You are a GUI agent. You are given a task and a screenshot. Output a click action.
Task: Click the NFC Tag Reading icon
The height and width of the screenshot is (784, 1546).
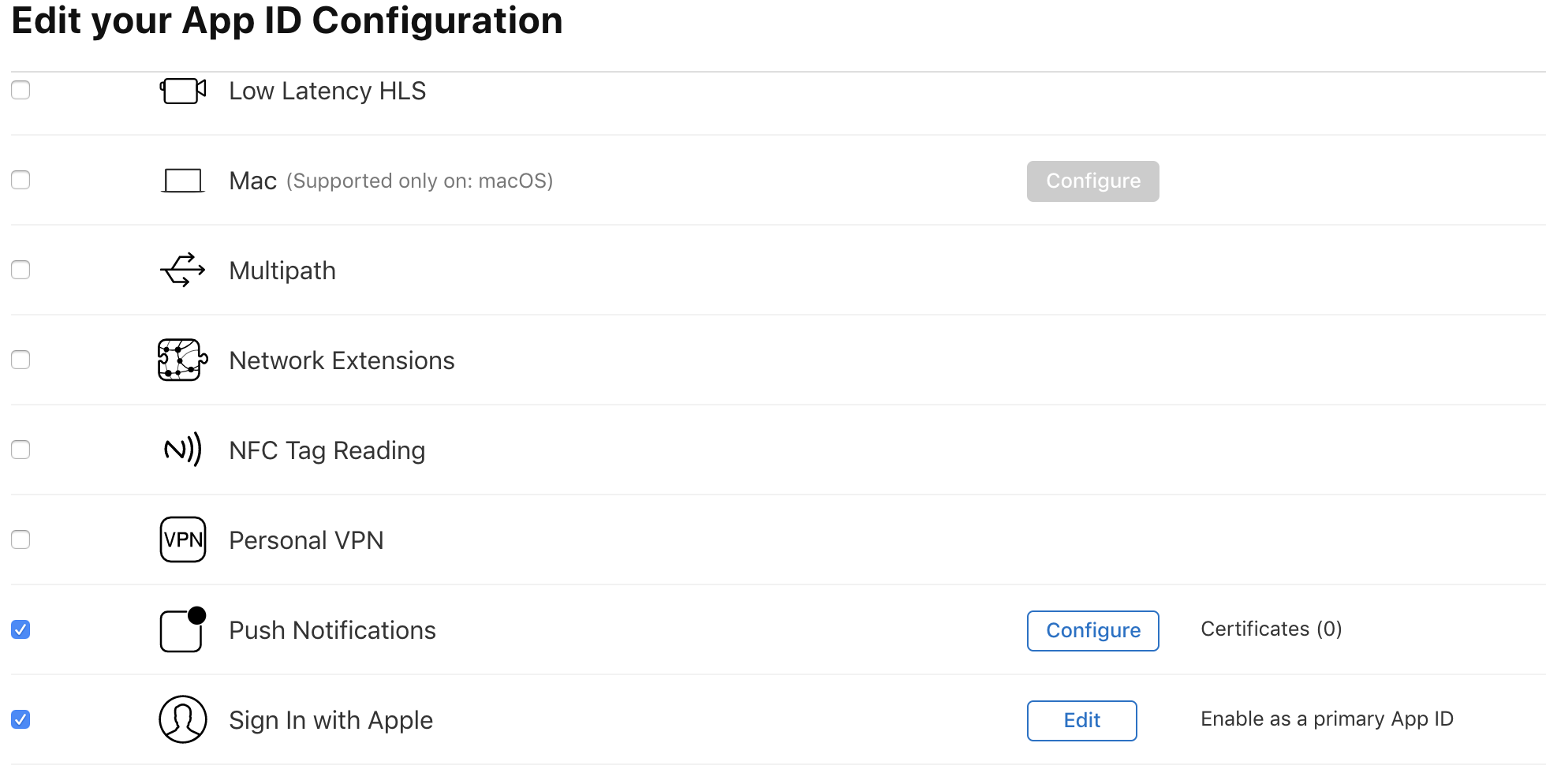pyautogui.click(x=183, y=450)
